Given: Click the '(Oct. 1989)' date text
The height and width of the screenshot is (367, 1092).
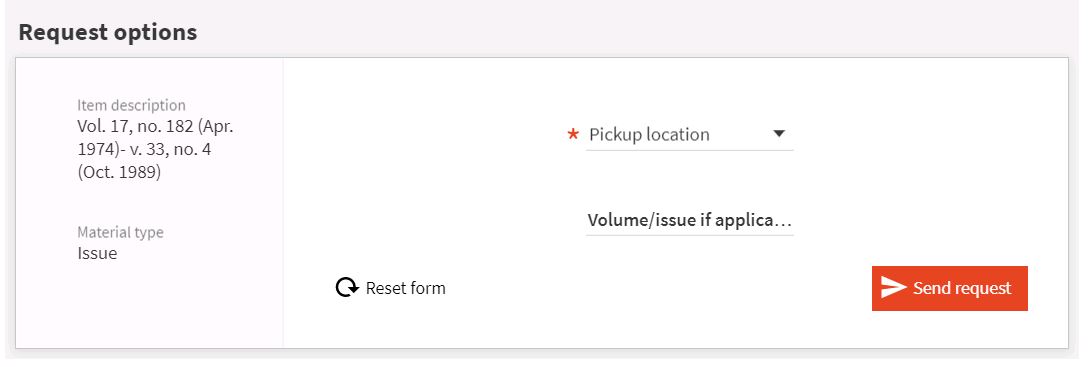Looking at the screenshot, I should (x=119, y=172).
